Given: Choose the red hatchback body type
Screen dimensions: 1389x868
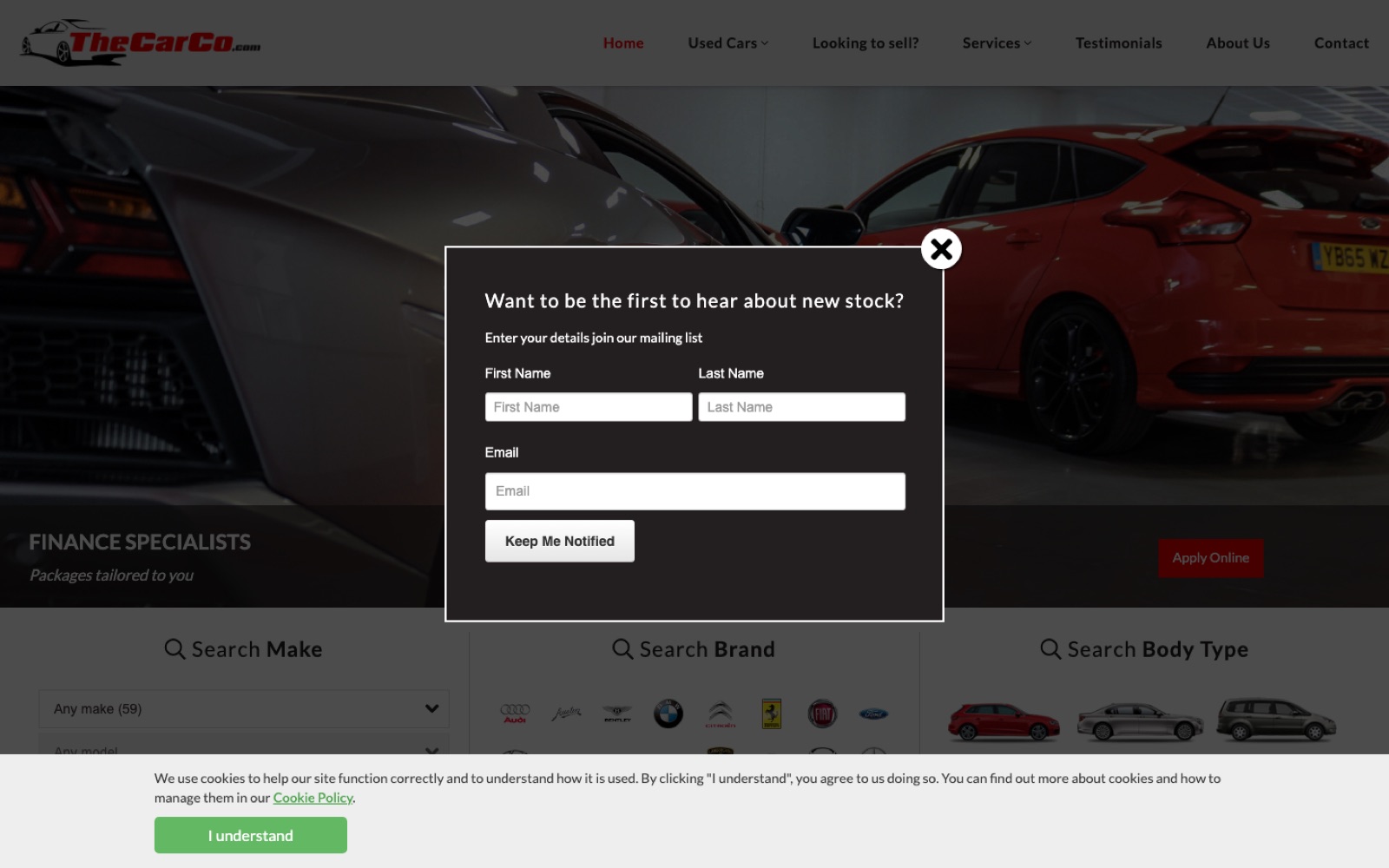Looking at the screenshot, I should coord(1004,721).
